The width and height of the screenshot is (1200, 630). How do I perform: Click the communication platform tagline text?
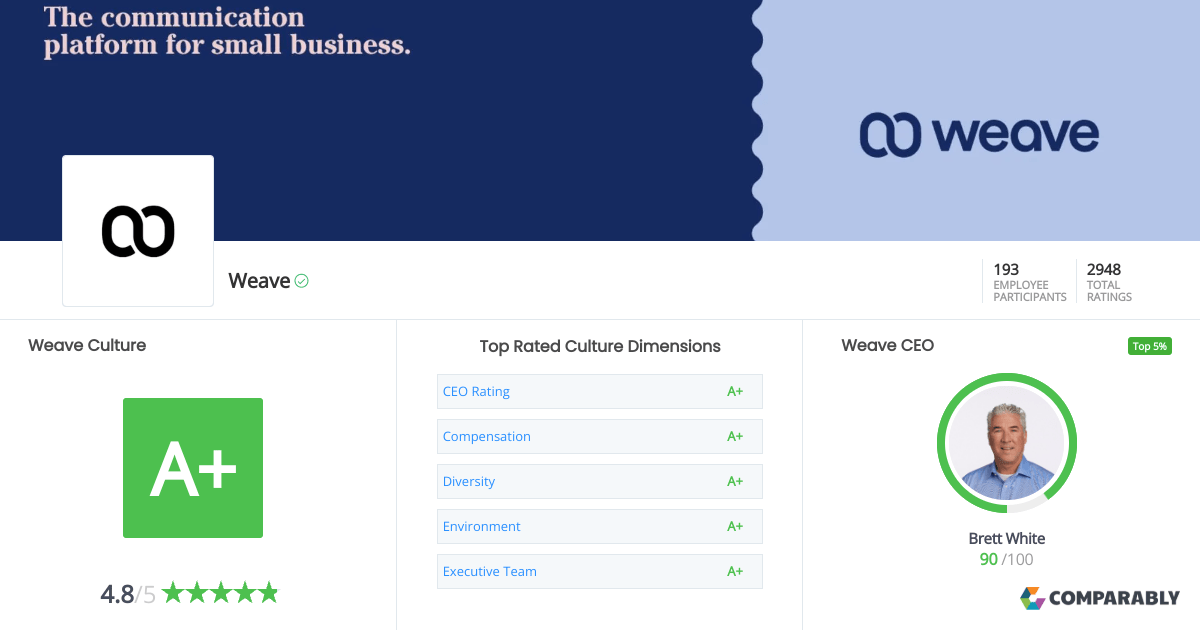tap(227, 31)
